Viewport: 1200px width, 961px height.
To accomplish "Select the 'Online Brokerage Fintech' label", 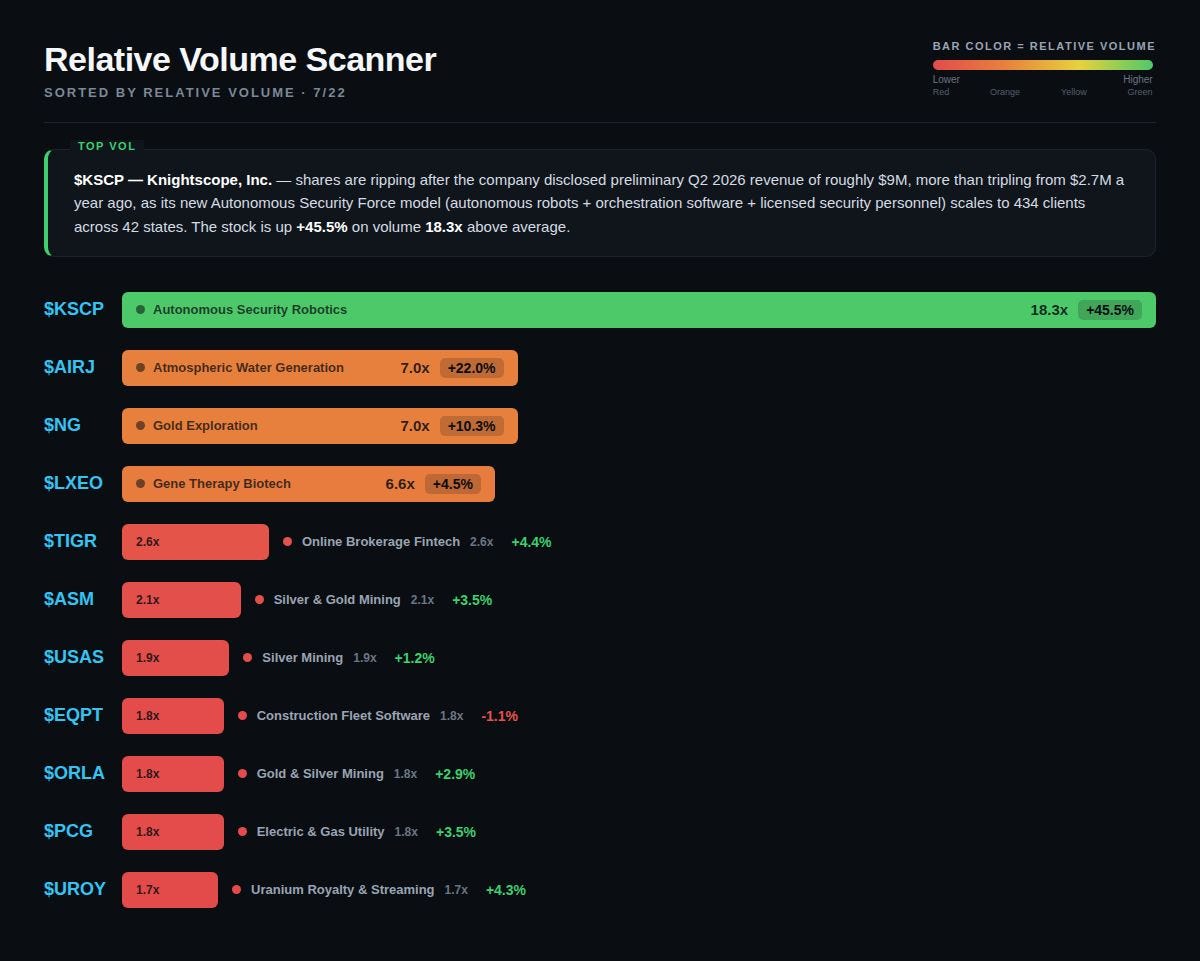I will click(381, 542).
